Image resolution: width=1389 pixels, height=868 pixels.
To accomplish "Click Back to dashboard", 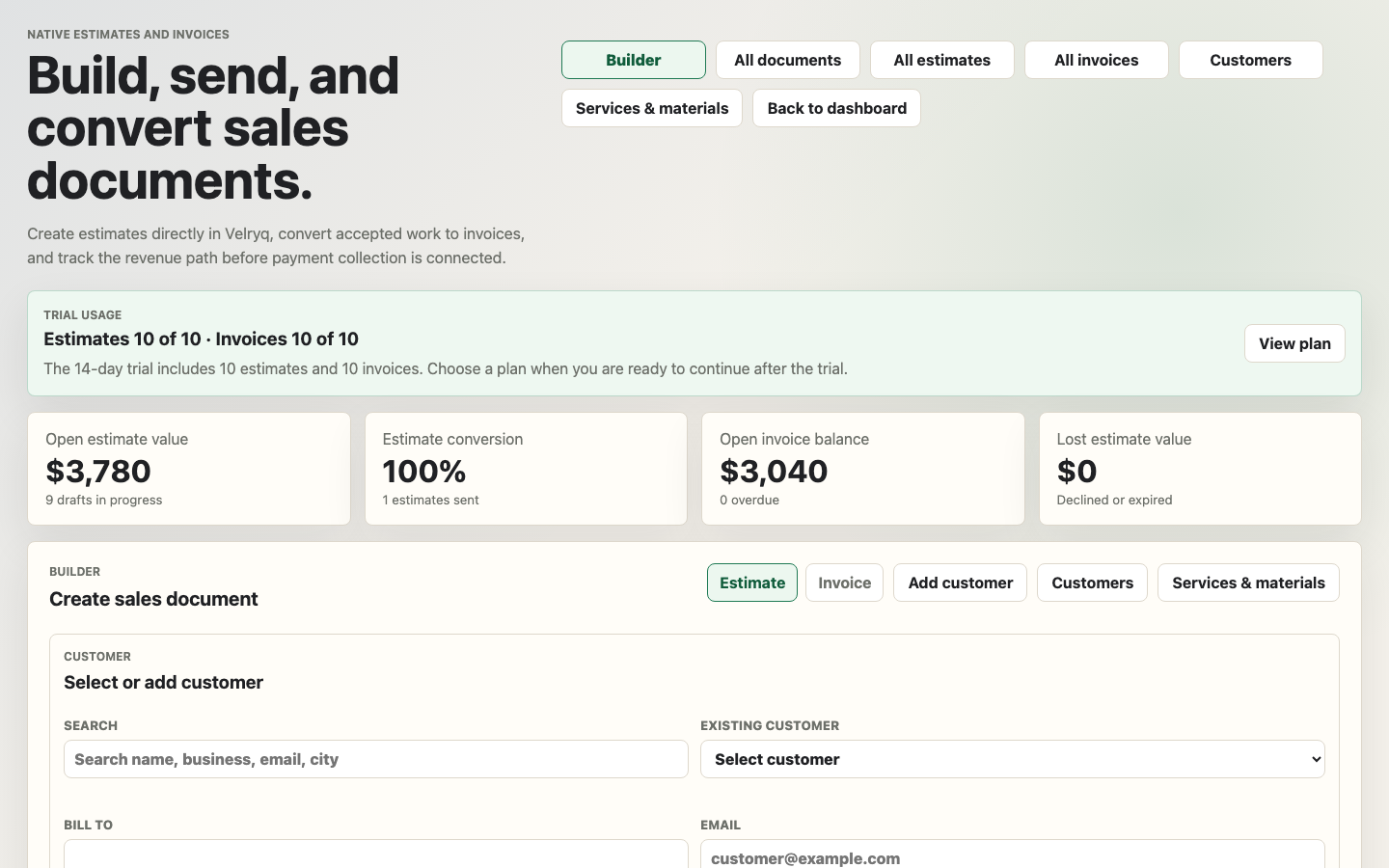I will pos(836,108).
